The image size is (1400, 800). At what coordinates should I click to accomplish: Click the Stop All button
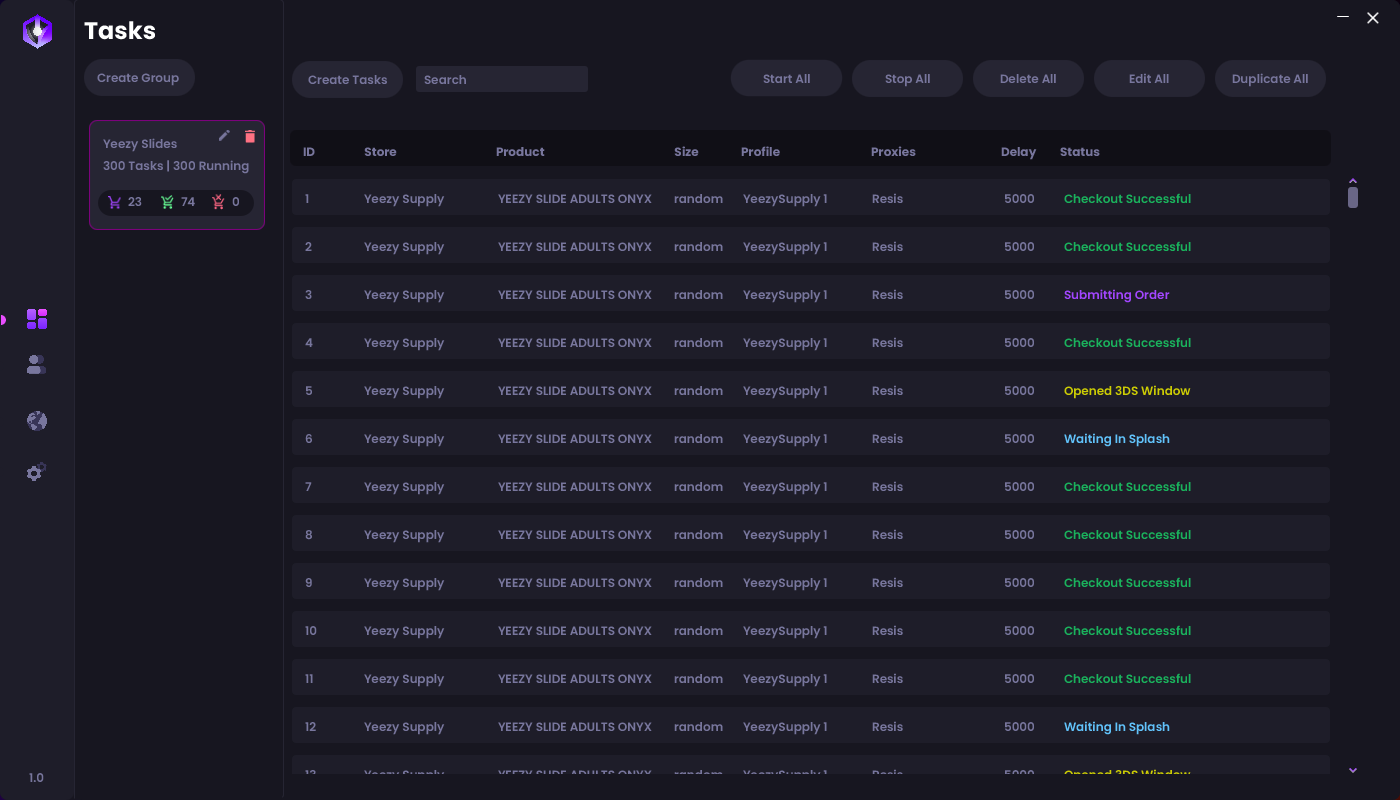coord(908,79)
